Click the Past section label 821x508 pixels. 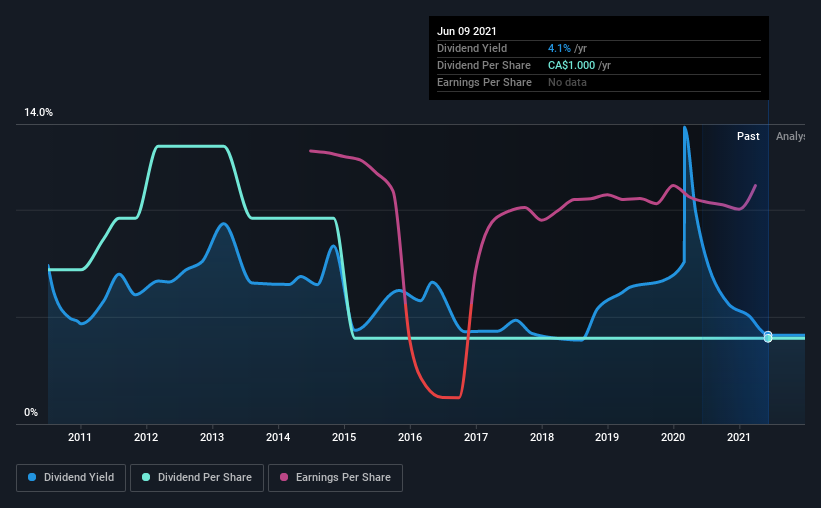point(748,136)
